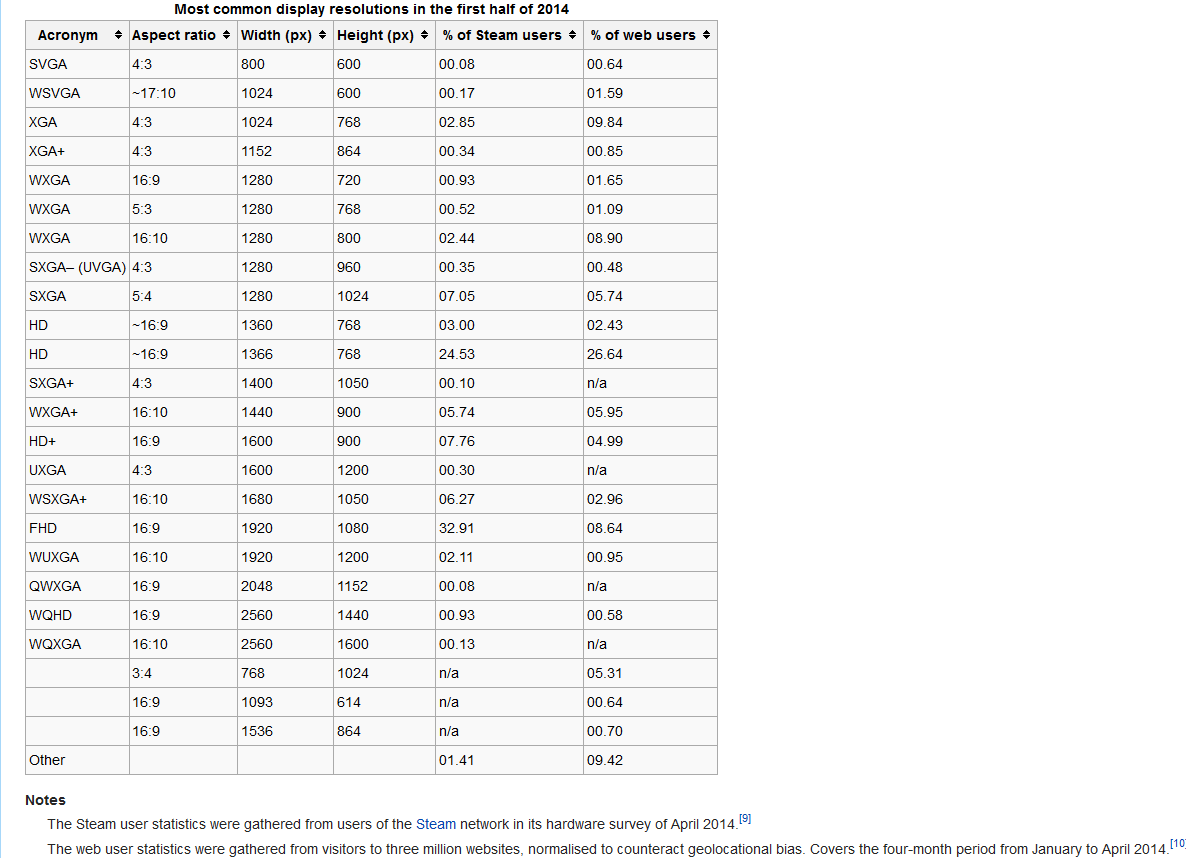
Task: Select the WQXGA acronym cell
Action: 77,644
